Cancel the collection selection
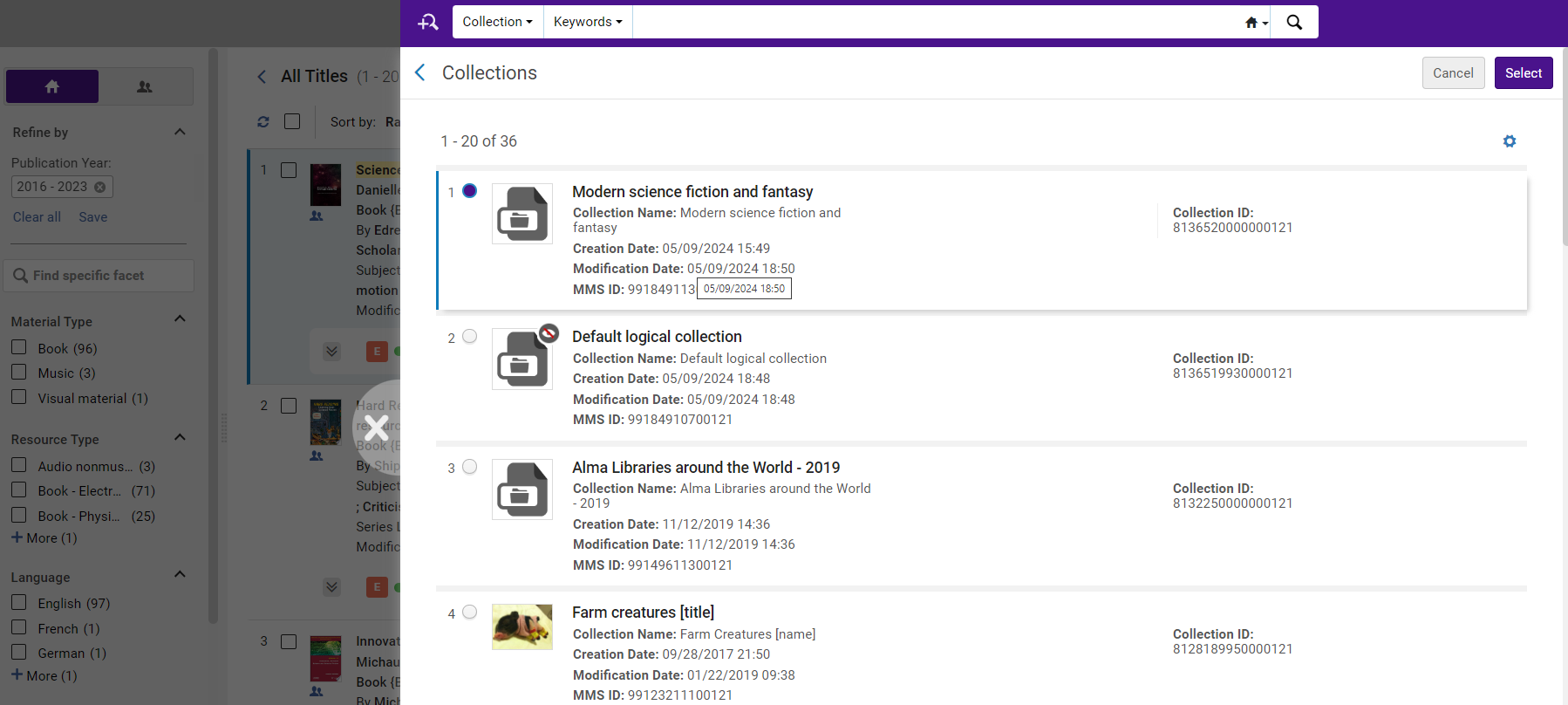The height and width of the screenshot is (705, 1568). (x=1453, y=73)
